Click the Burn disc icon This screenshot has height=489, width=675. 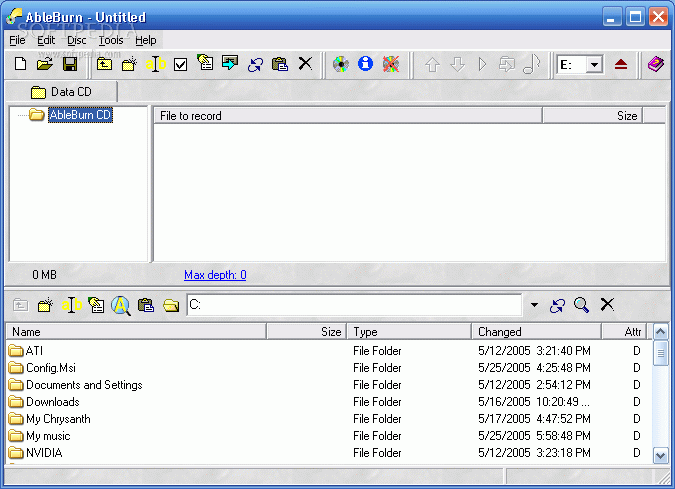(x=341, y=64)
